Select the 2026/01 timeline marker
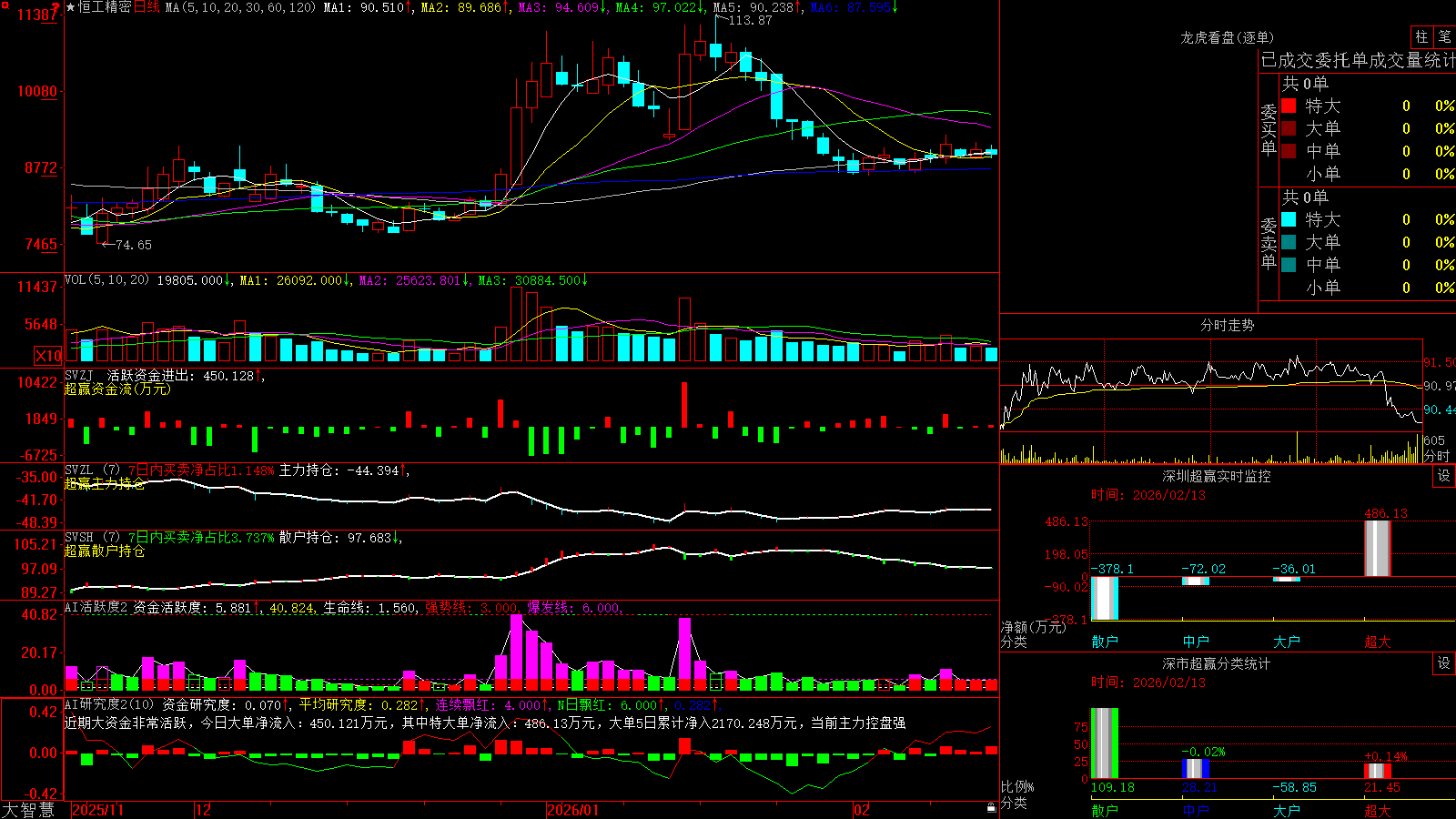The width and height of the screenshot is (1456, 819). coord(572,810)
